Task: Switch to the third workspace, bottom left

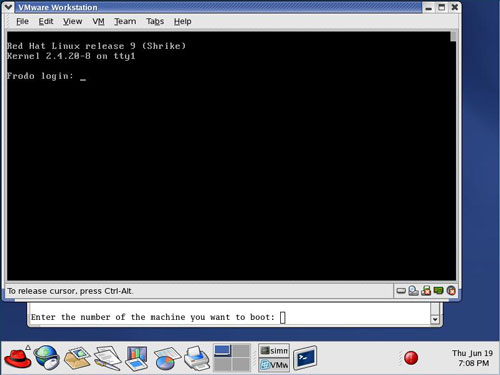Action: [223, 365]
